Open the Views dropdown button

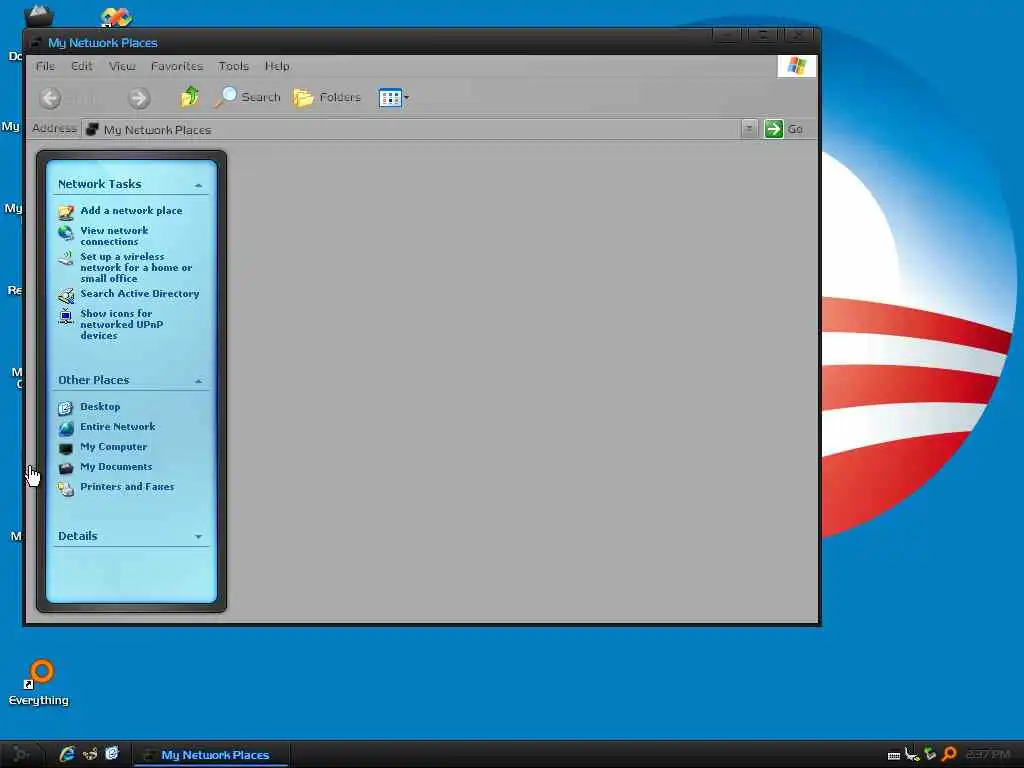point(394,98)
